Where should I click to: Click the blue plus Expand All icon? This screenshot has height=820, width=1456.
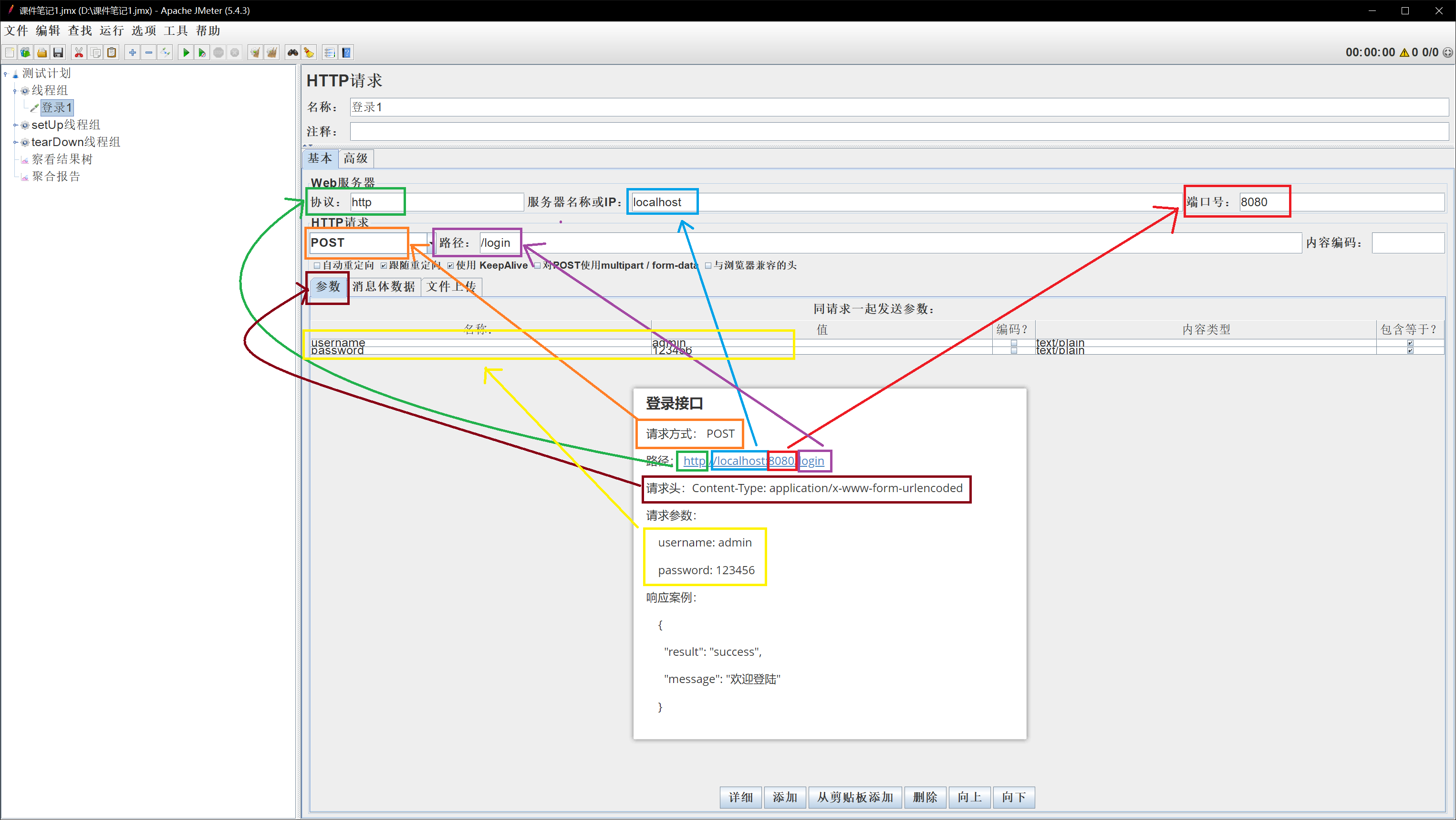(132, 53)
